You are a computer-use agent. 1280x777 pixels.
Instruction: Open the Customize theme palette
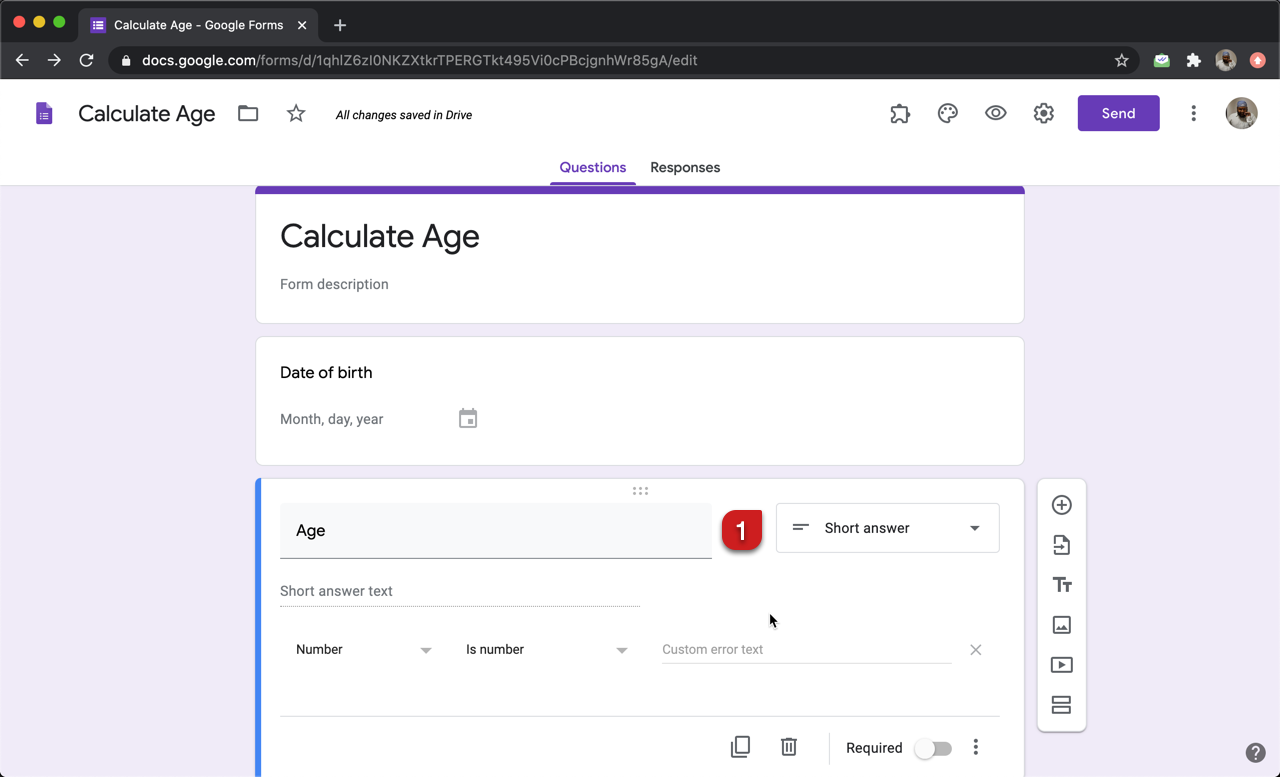point(947,114)
